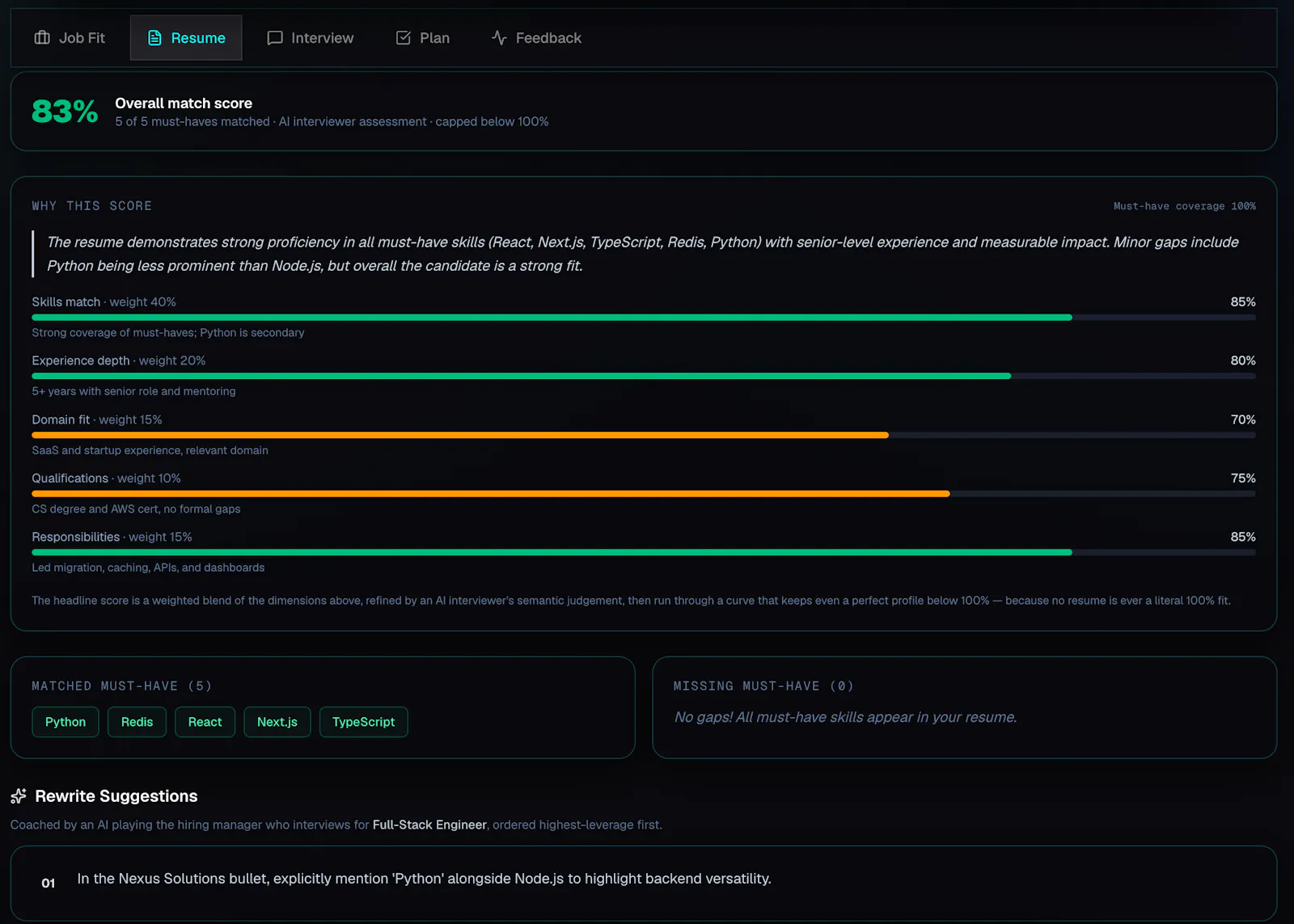Click the 75% Qualifications value
The width and height of the screenshot is (1294, 924).
pos(1243,479)
